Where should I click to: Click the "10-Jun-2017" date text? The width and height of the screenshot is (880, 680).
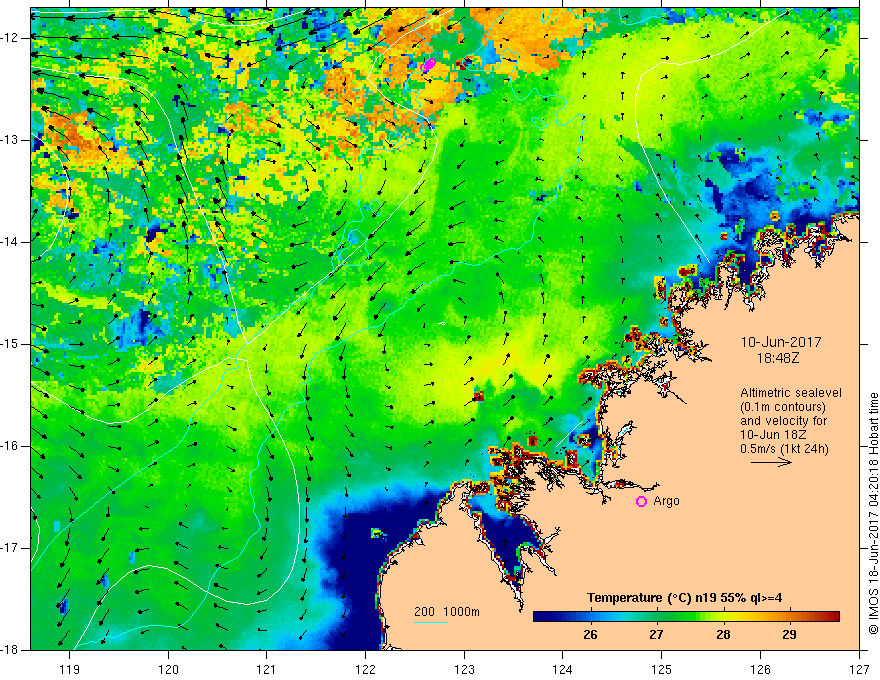[x=781, y=342]
